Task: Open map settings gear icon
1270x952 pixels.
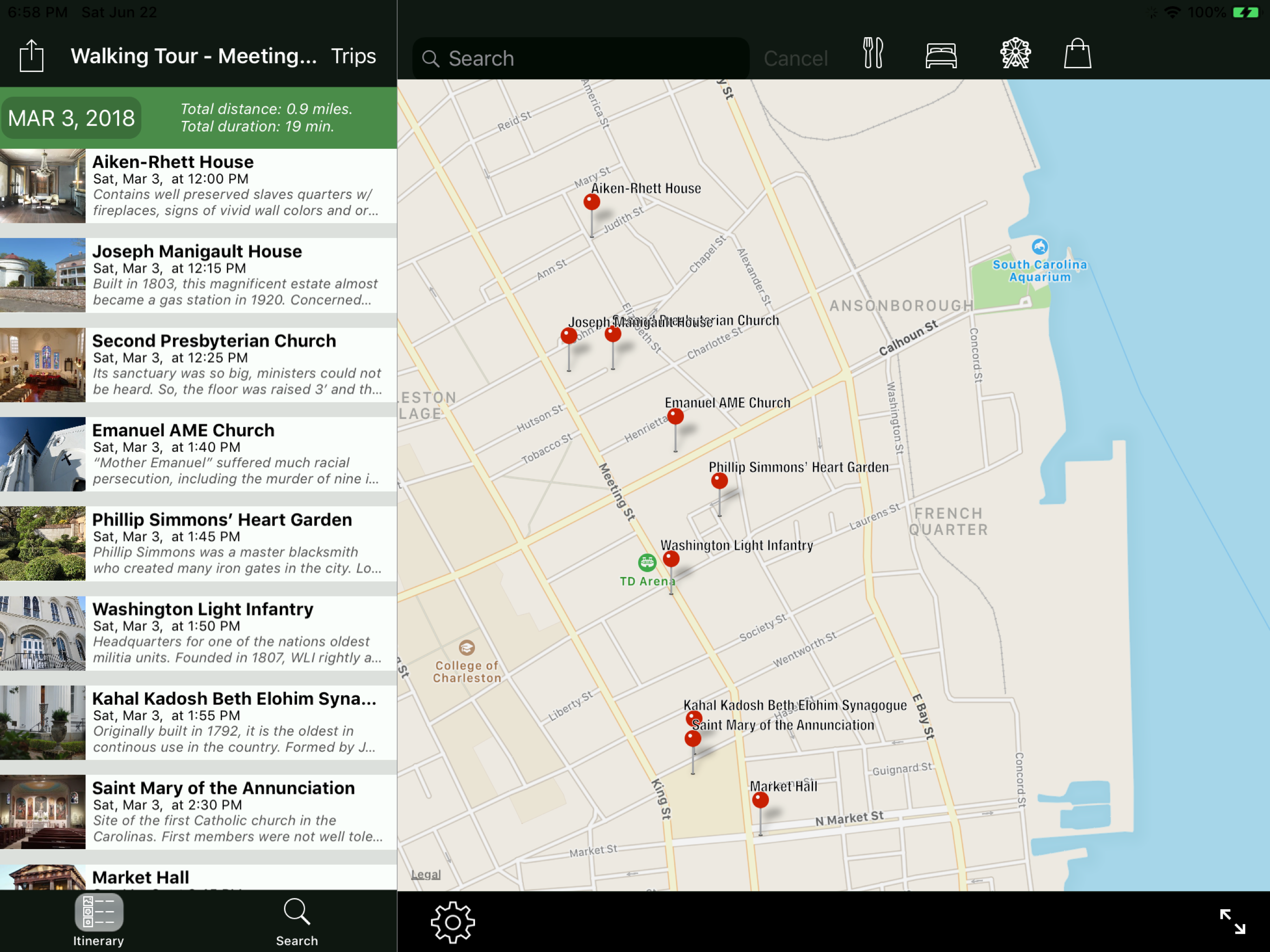Action: click(x=452, y=922)
